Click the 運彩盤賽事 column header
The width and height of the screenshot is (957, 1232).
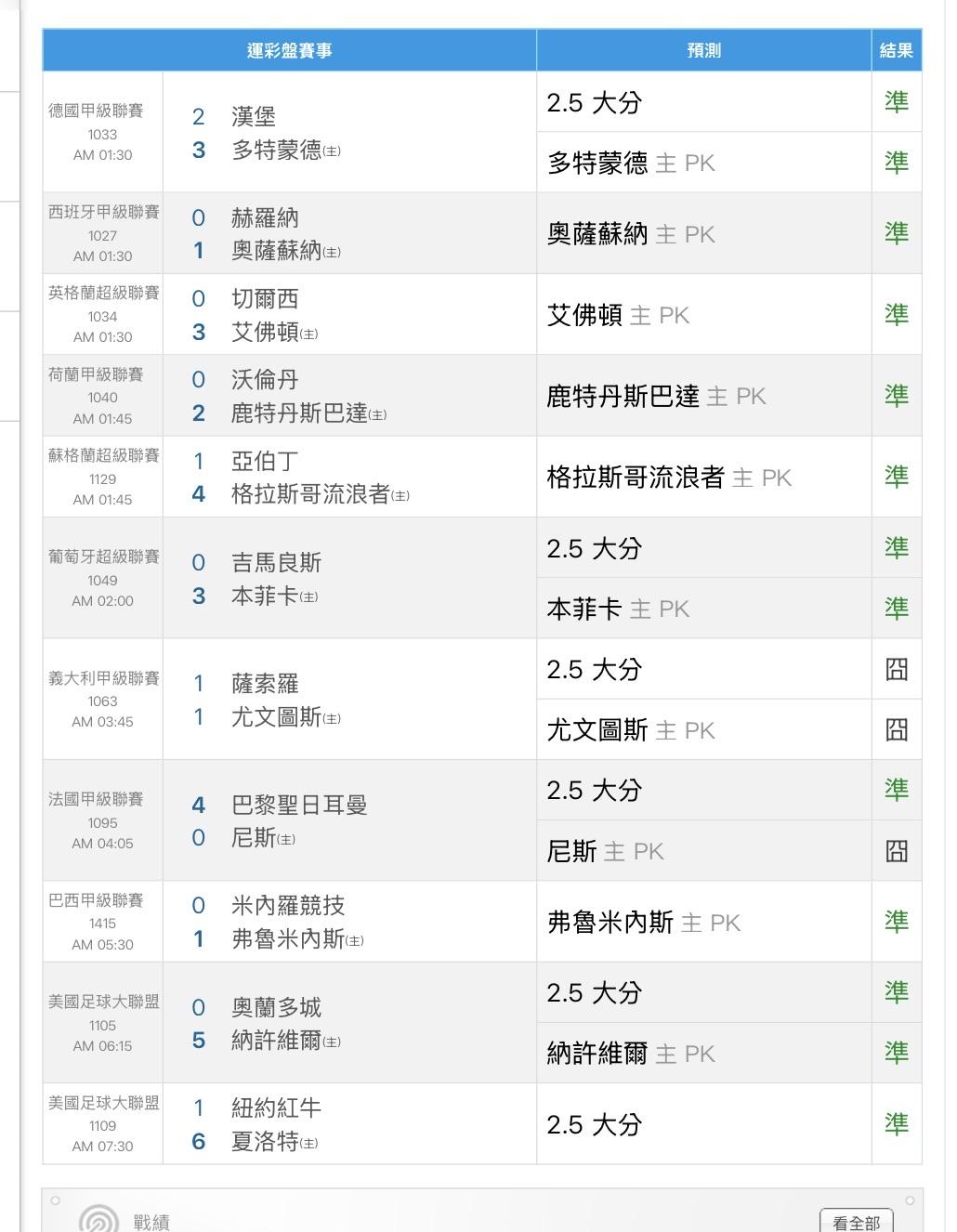pyautogui.click(x=289, y=50)
